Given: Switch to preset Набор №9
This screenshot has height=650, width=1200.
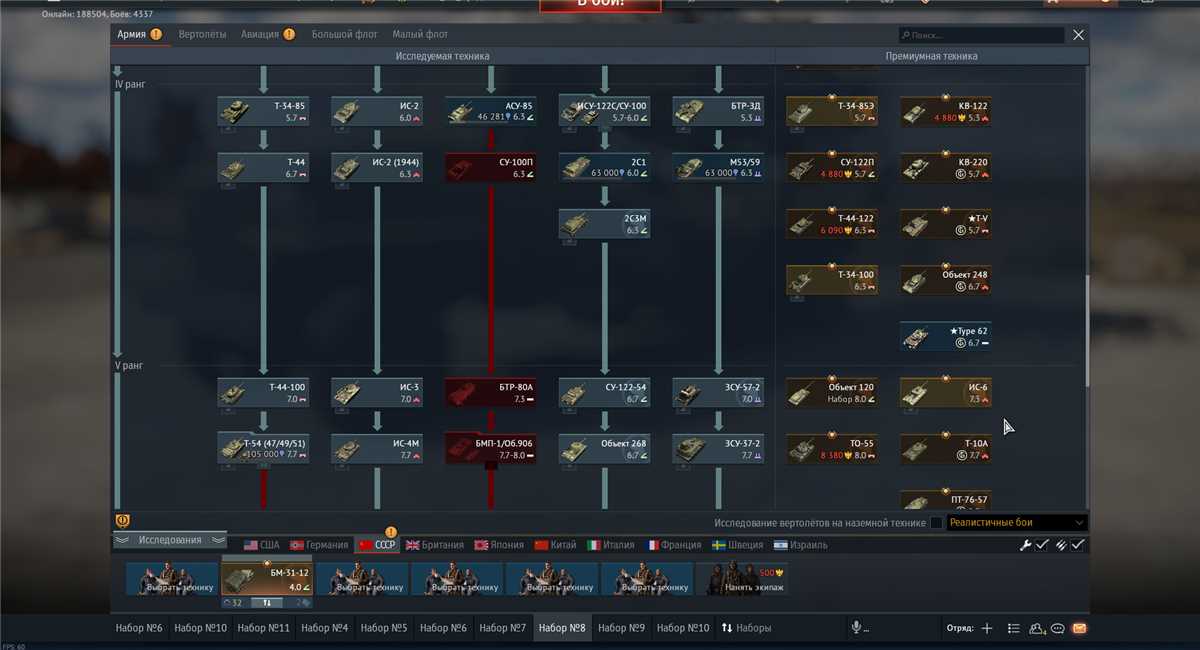Looking at the screenshot, I should 622,628.
